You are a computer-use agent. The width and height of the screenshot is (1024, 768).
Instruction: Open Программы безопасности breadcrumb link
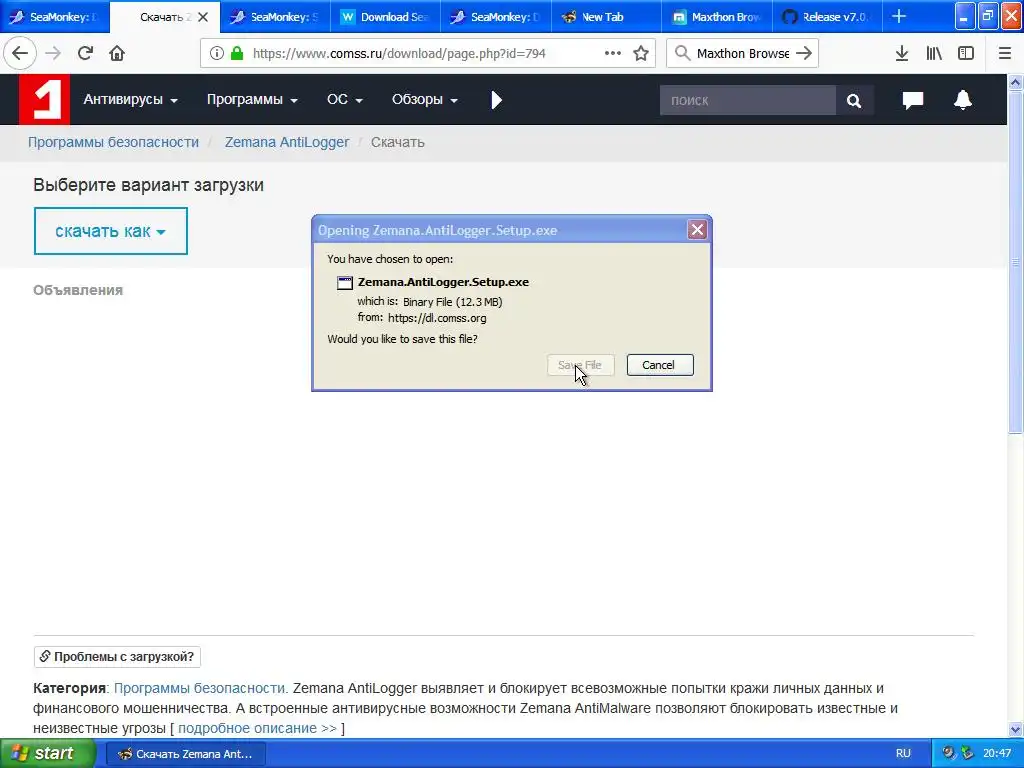pyautogui.click(x=113, y=142)
